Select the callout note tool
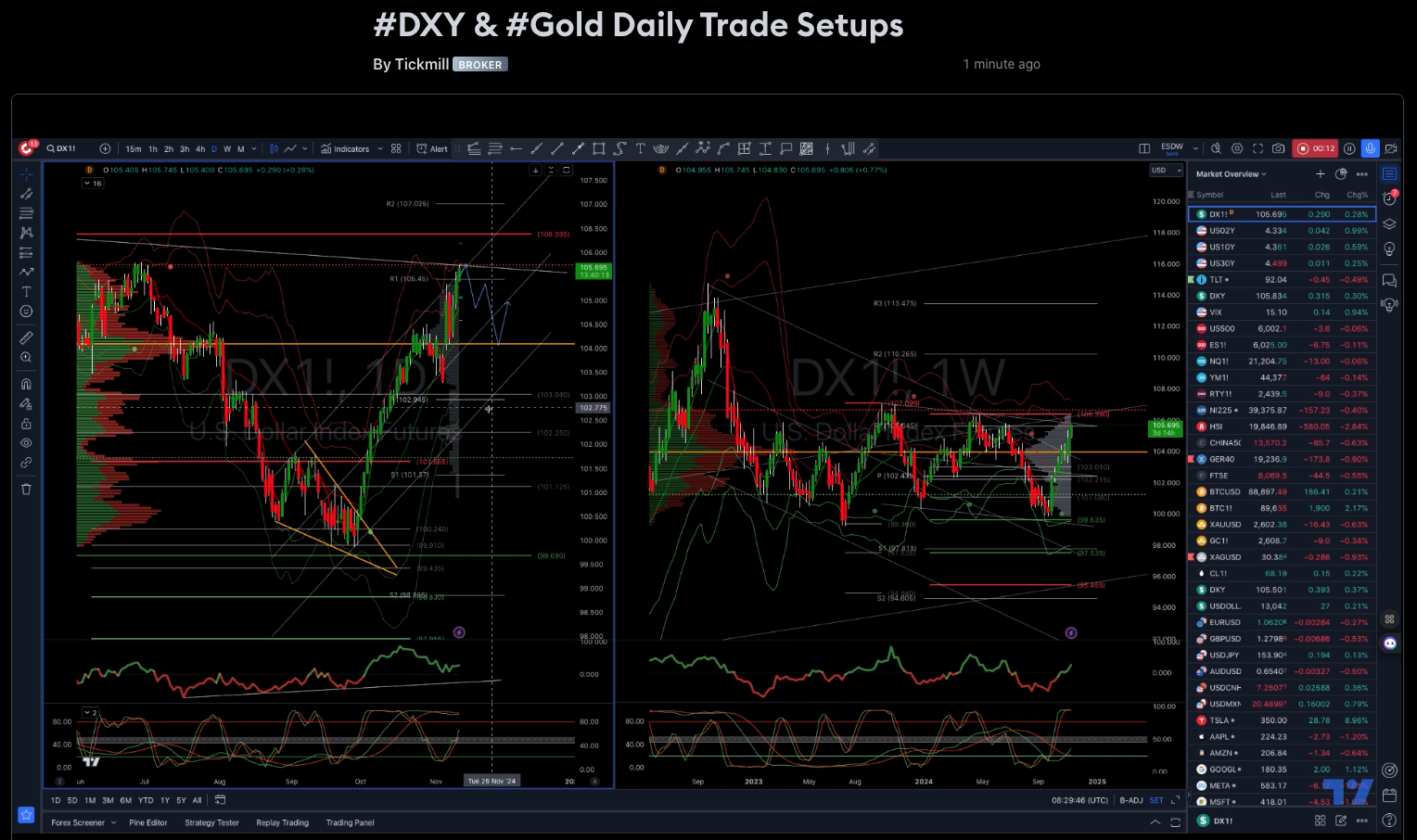1417x840 pixels. [785, 148]
